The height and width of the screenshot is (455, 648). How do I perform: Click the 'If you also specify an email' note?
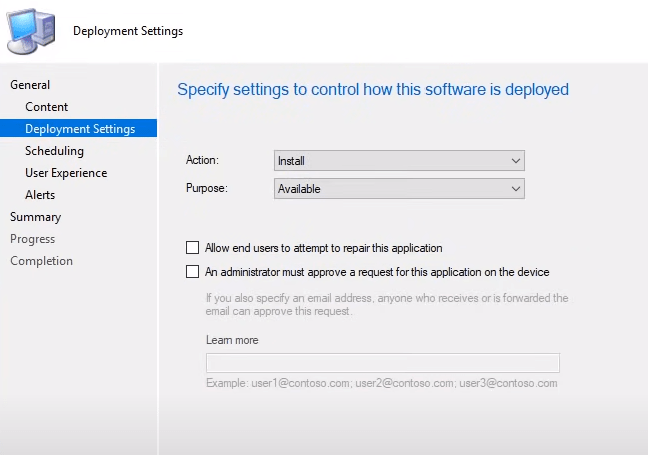point(387,304)
